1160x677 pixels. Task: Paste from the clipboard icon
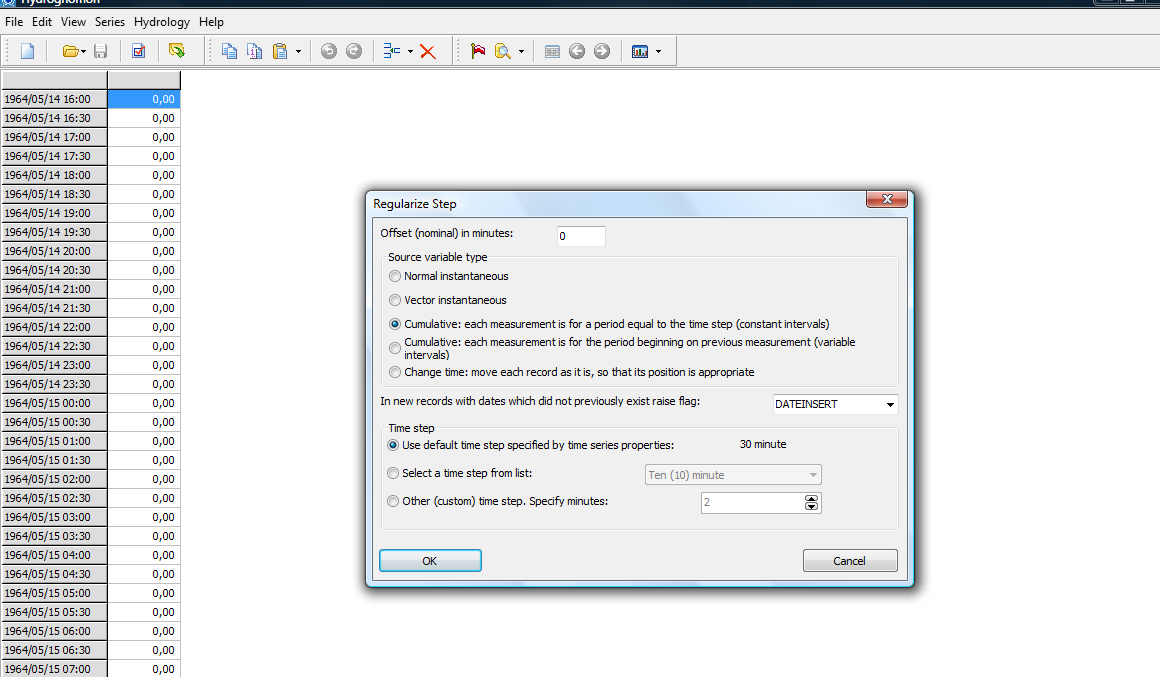click(x=280, y=51)
